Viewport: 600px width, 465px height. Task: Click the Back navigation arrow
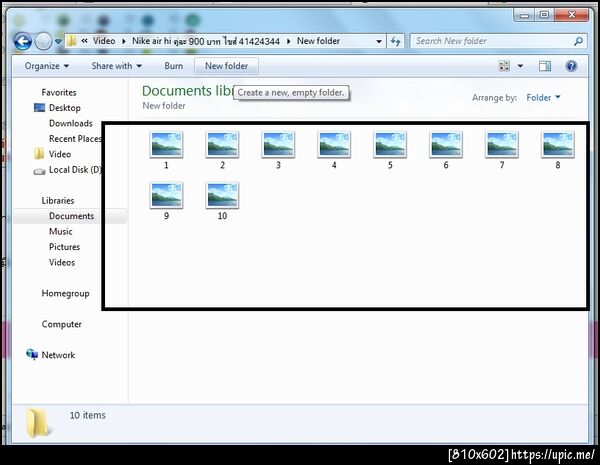23,41
